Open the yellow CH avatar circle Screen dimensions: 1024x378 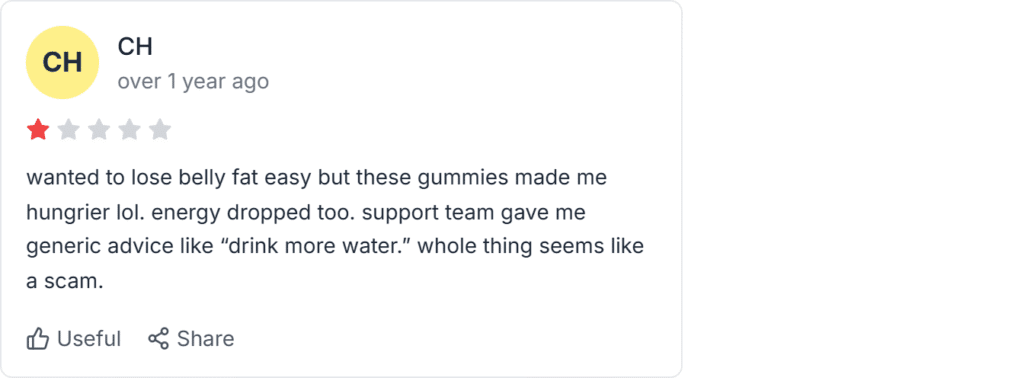tap(62, 63)
